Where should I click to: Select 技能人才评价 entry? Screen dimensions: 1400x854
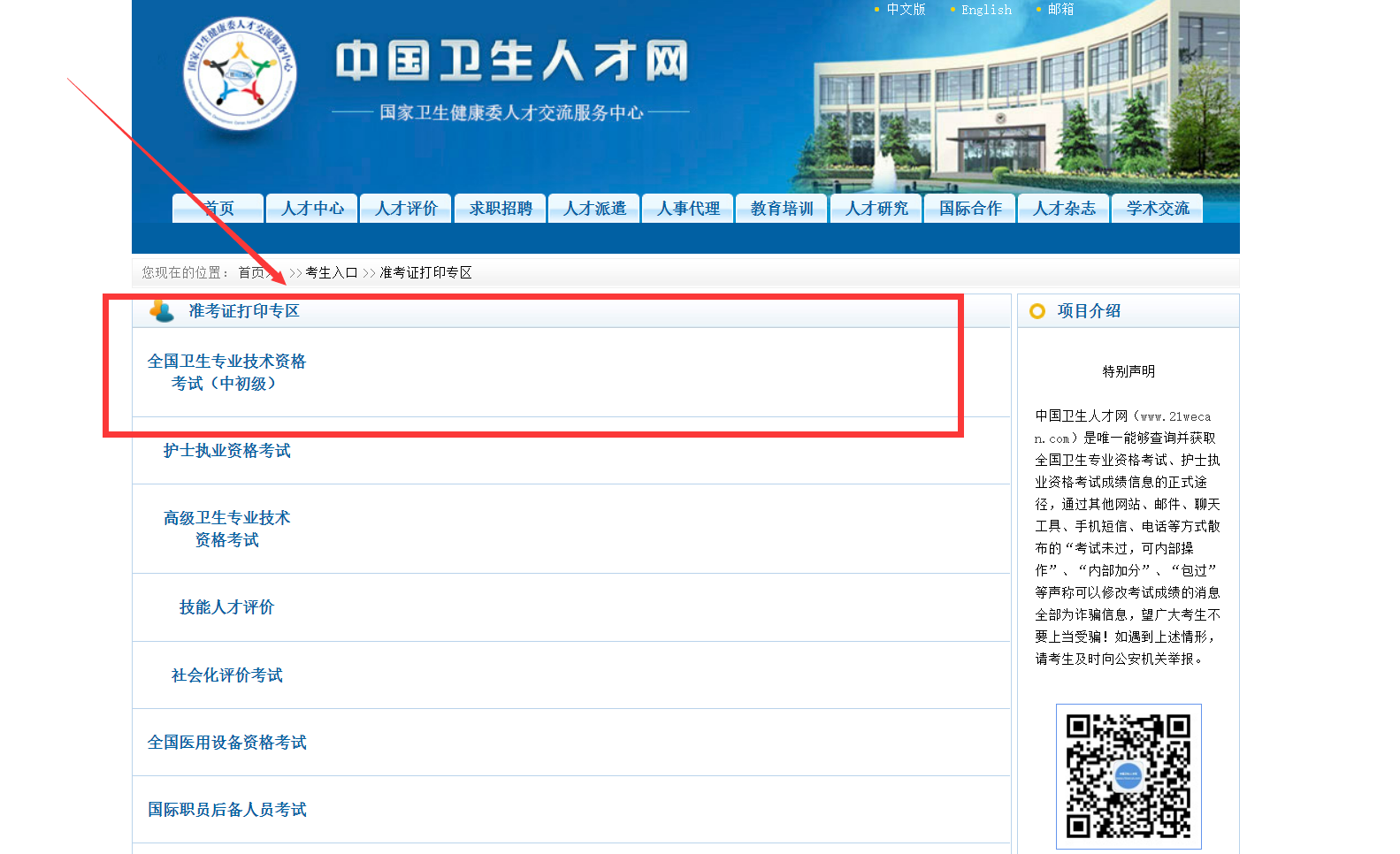pyautogui.click(x=226, y=607)
